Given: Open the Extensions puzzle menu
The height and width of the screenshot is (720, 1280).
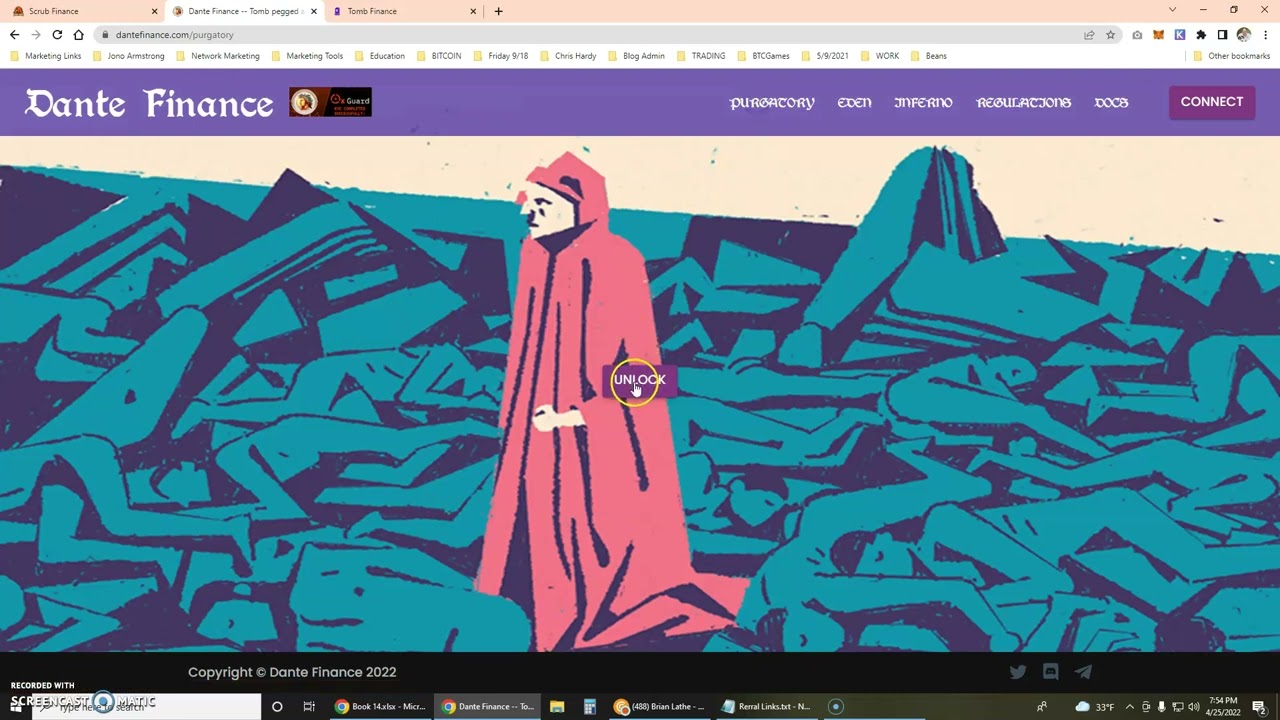Looking at the screenshot, I should [x=1201, y=35].
